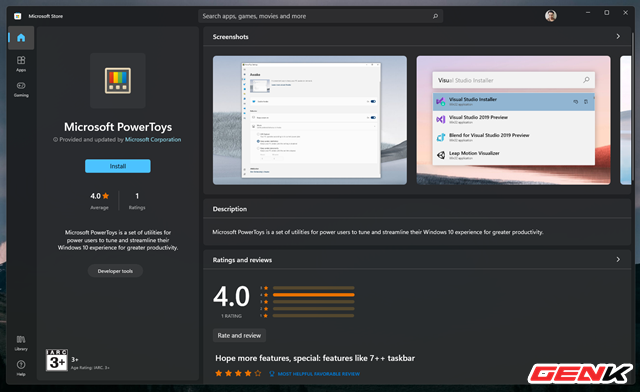Click the PowerToys app icon
Image resolution: width=640 pixels, height=392 pixels.
(x=118, y=80)
